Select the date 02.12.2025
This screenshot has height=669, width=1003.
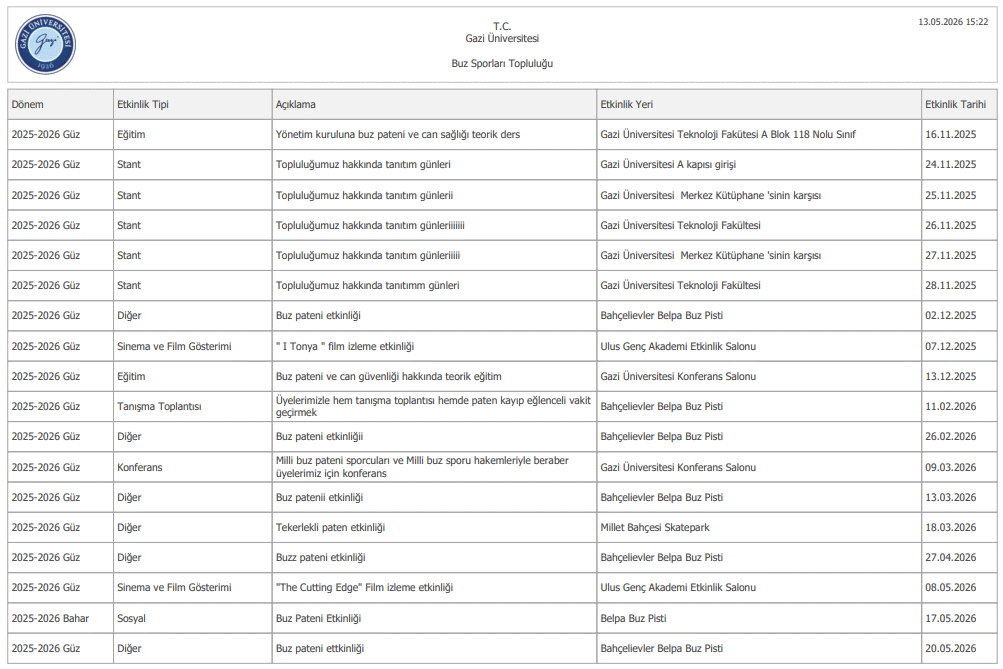click(x=951, y=315)
